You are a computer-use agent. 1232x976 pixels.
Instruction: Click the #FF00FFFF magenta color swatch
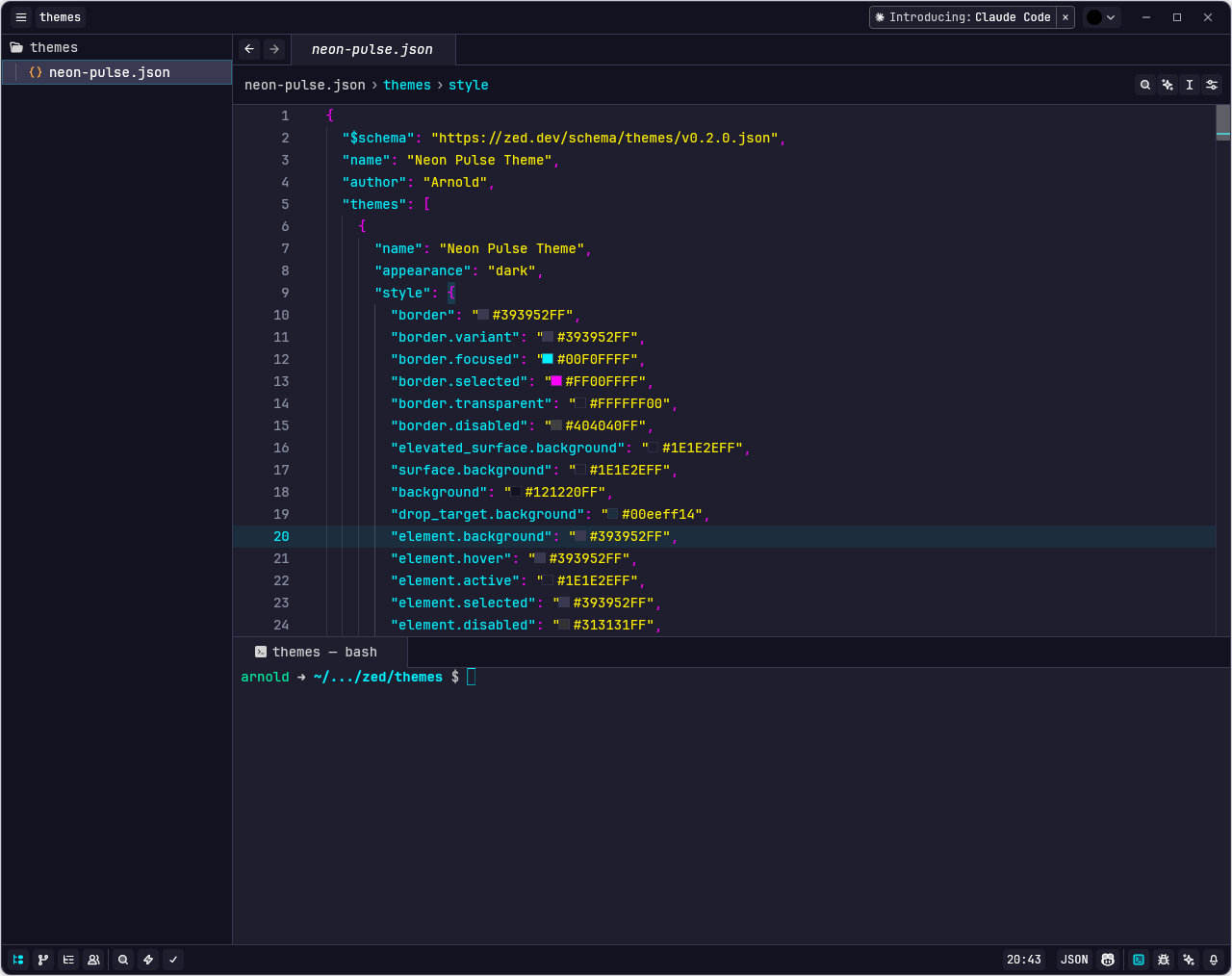[556, 381]
